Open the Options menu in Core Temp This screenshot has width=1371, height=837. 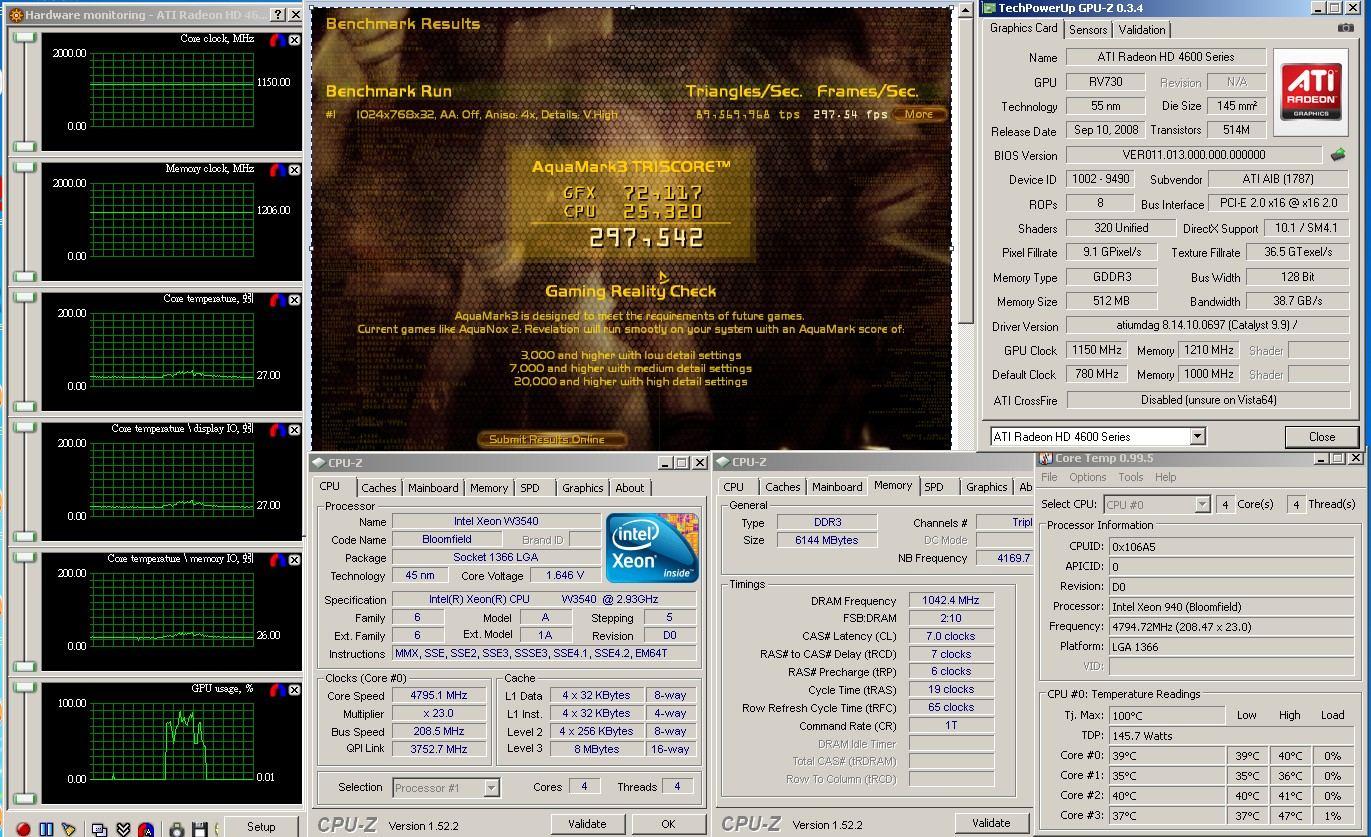coord(1087,478)
